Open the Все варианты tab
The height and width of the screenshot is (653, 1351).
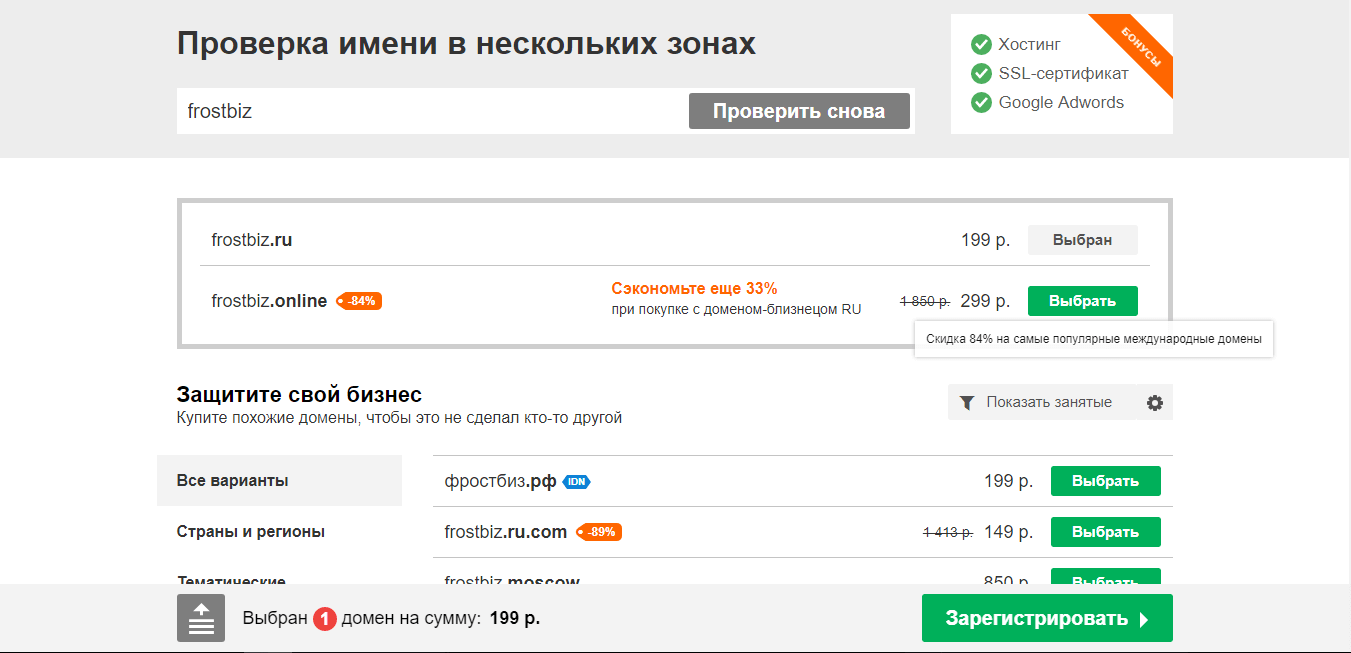pos(279,481)
